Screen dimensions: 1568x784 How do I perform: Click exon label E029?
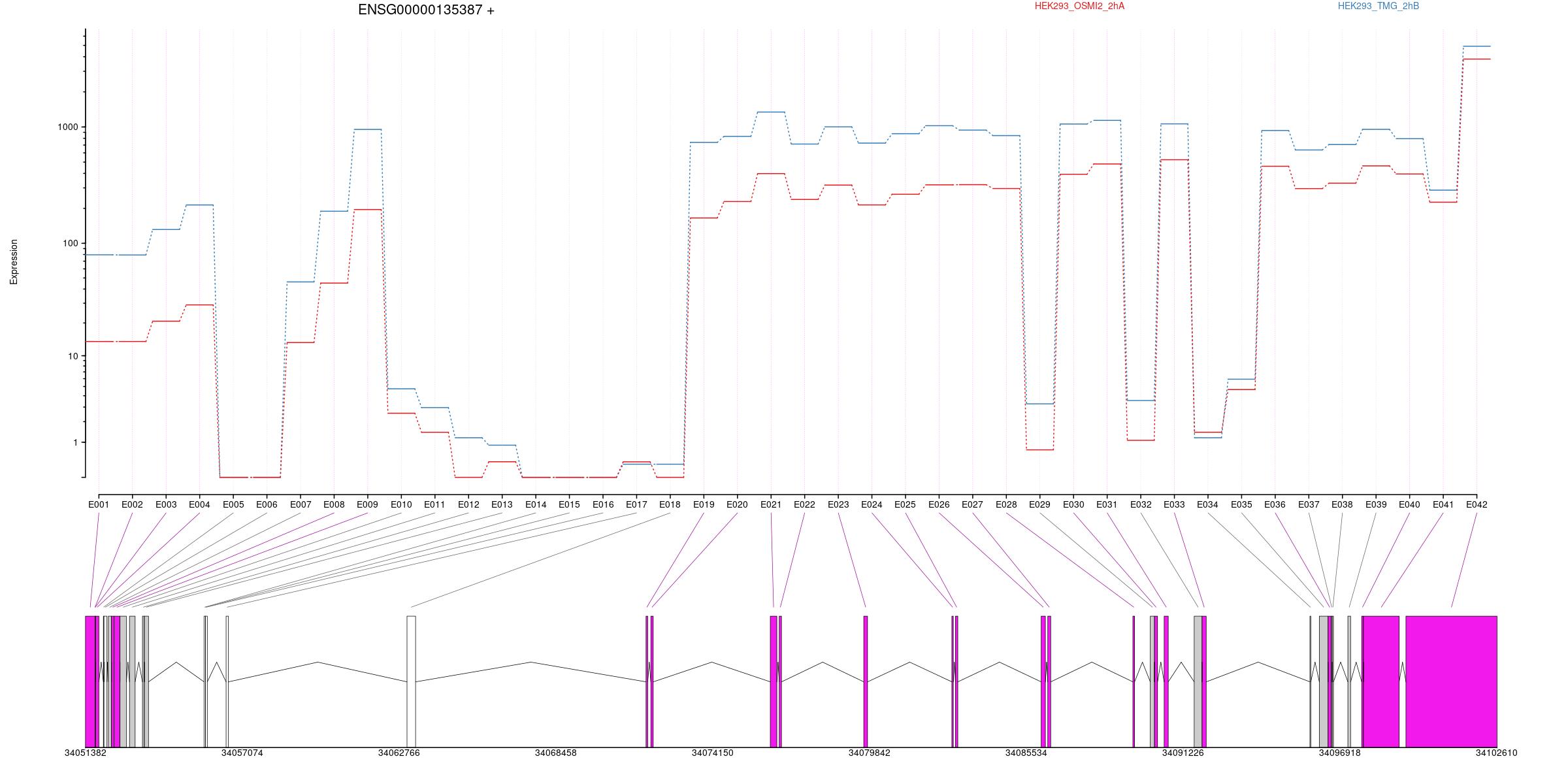pos(1039,504)
